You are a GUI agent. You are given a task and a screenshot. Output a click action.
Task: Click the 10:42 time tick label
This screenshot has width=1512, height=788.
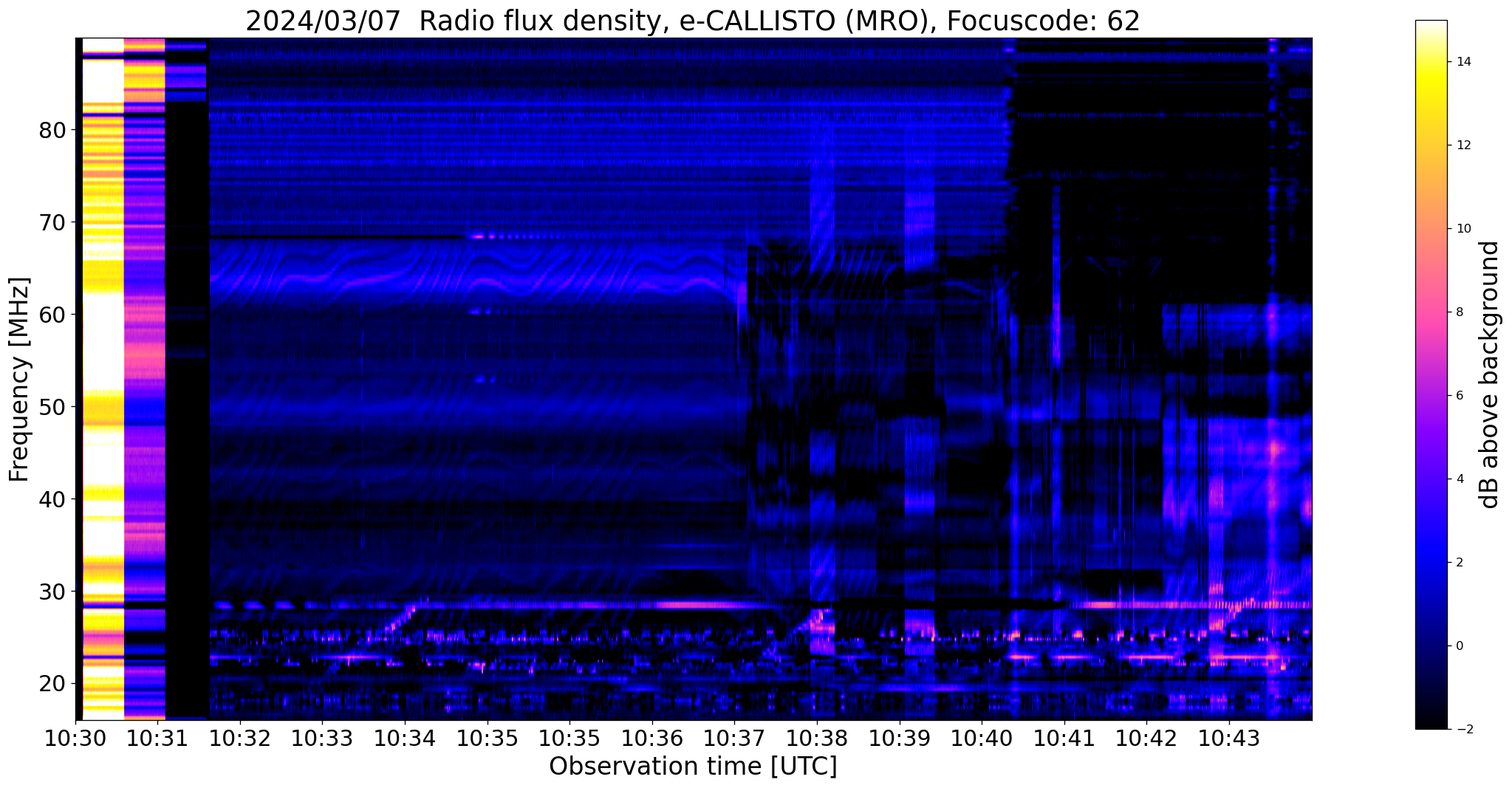click(1146, 739)
